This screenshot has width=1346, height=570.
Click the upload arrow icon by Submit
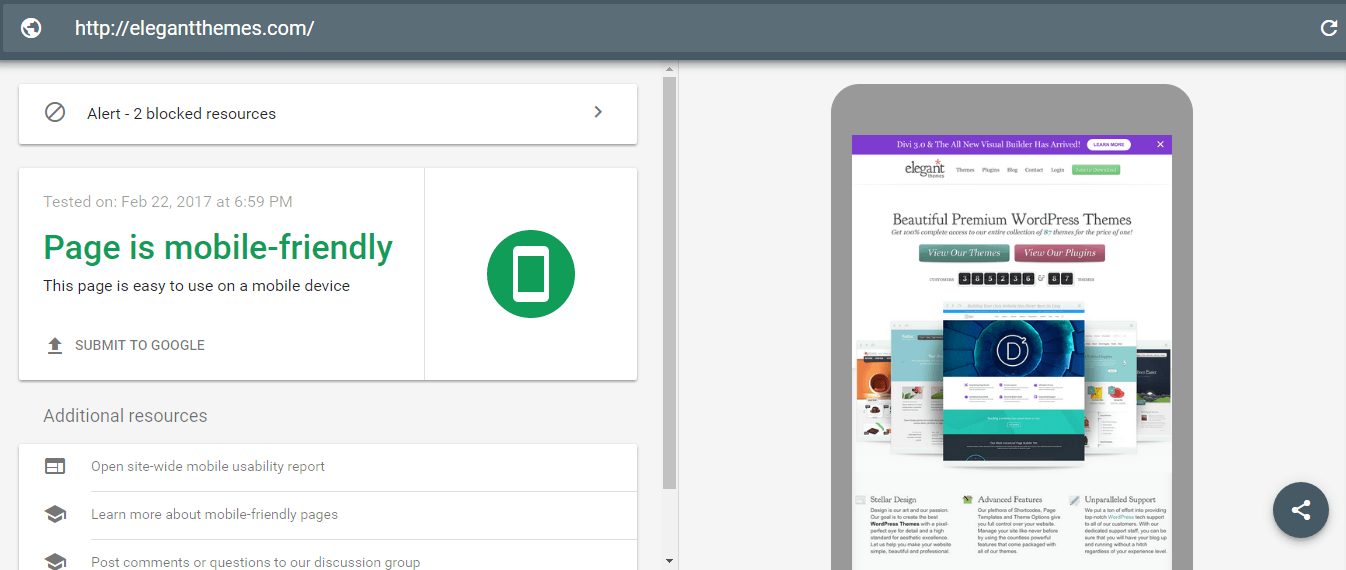click(55, 346)
